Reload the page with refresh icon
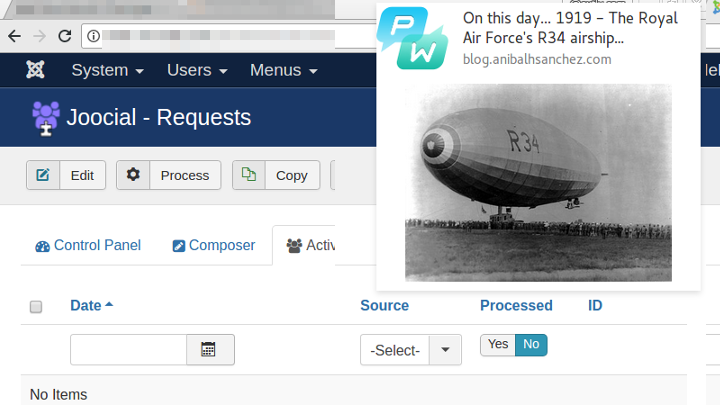 (65, 36)
